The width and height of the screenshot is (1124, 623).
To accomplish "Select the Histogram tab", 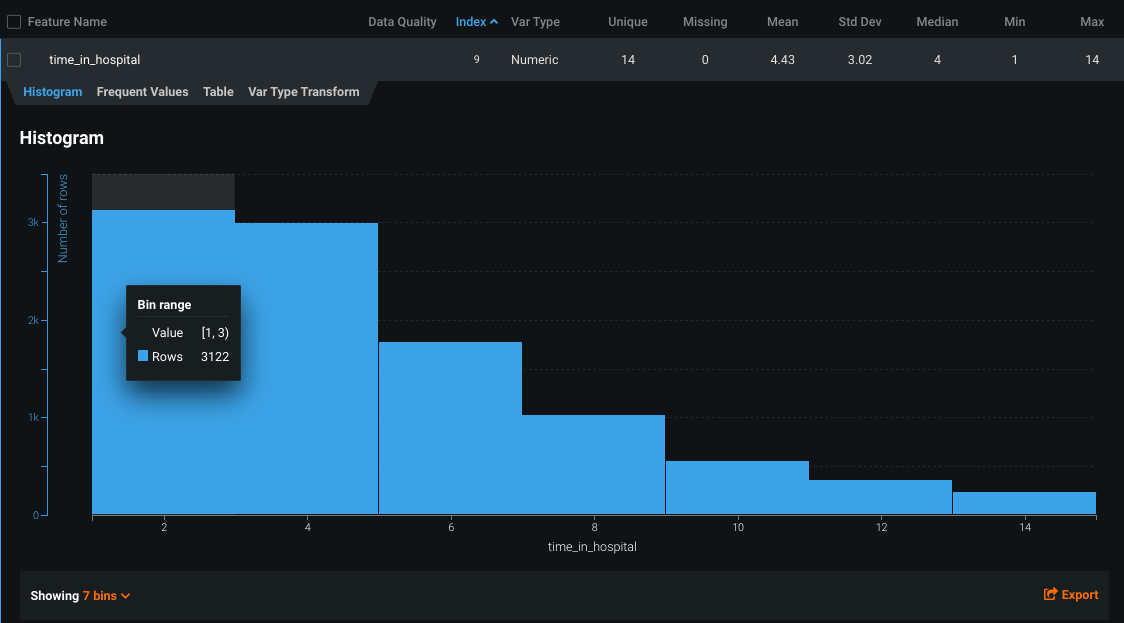I will 52,92.
